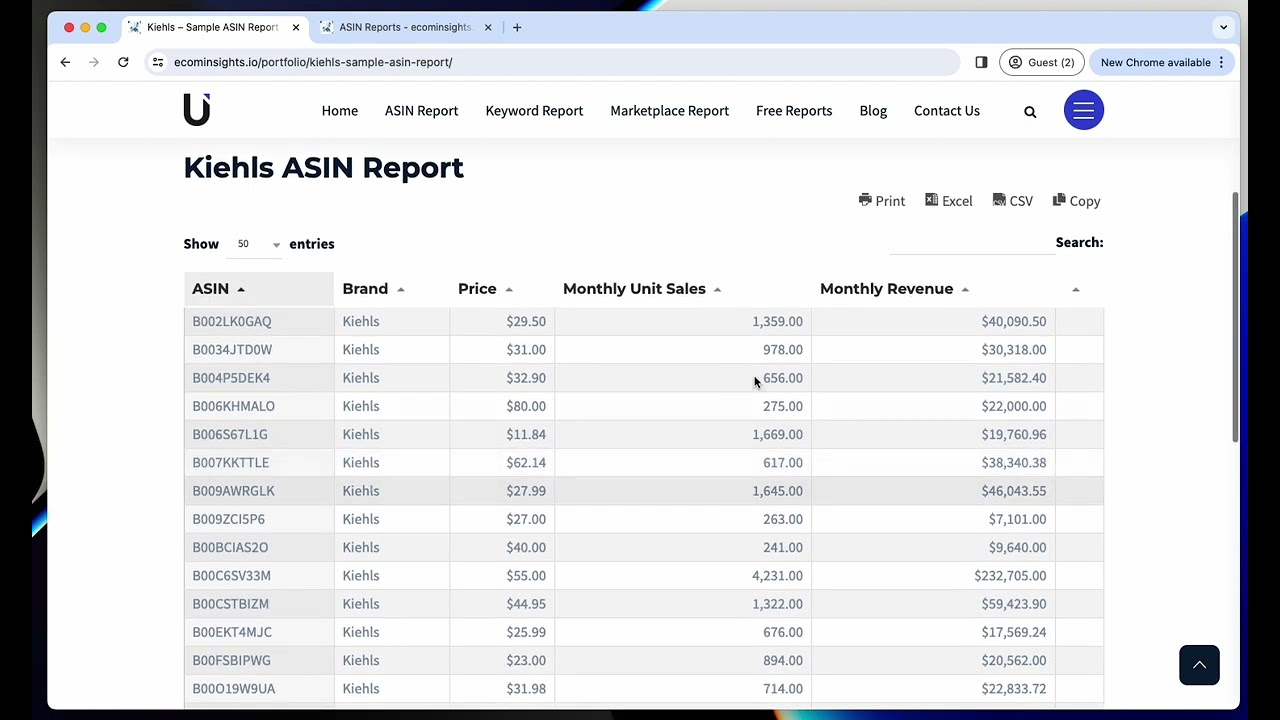Open the Keyword Report nav item
Image resolution: width=1280 pixels, height=720 pixels.
pos(534,111)
